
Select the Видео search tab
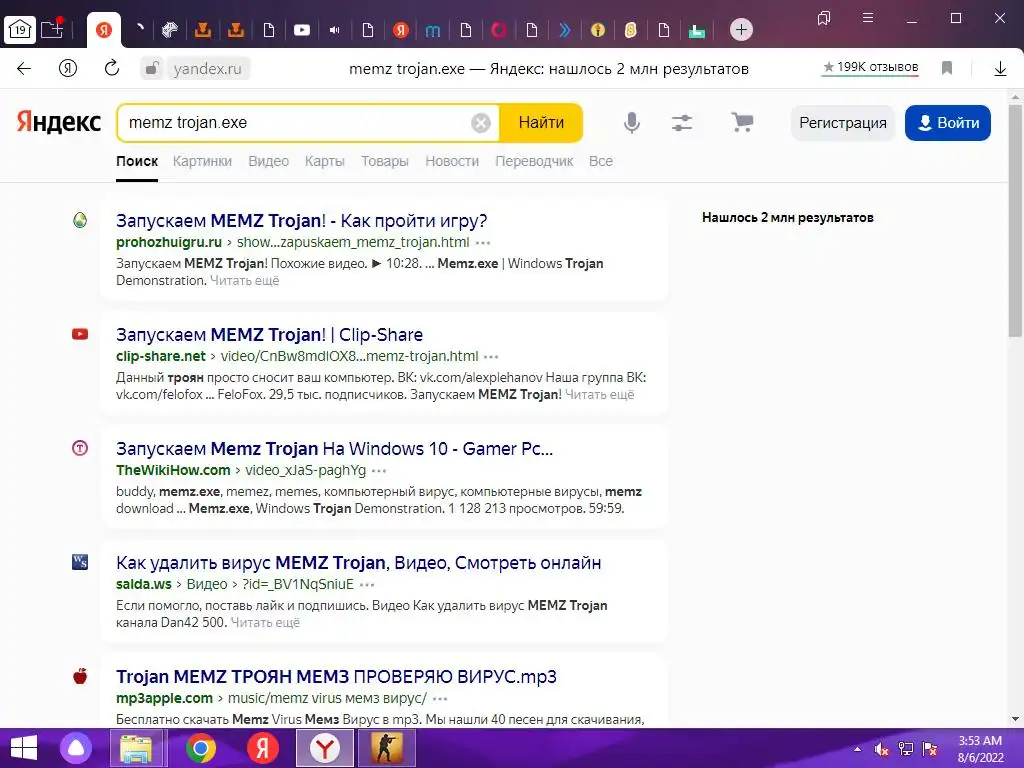click(x=268, y=161)
